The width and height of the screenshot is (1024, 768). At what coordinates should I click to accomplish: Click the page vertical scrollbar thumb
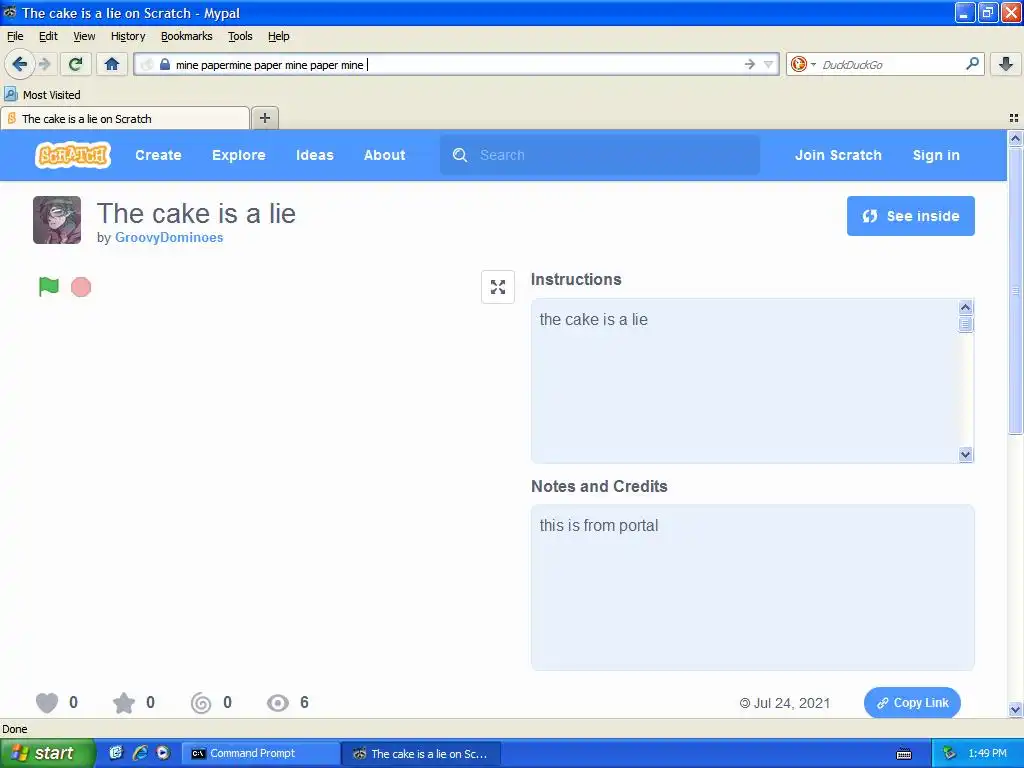click(1015, 291)
